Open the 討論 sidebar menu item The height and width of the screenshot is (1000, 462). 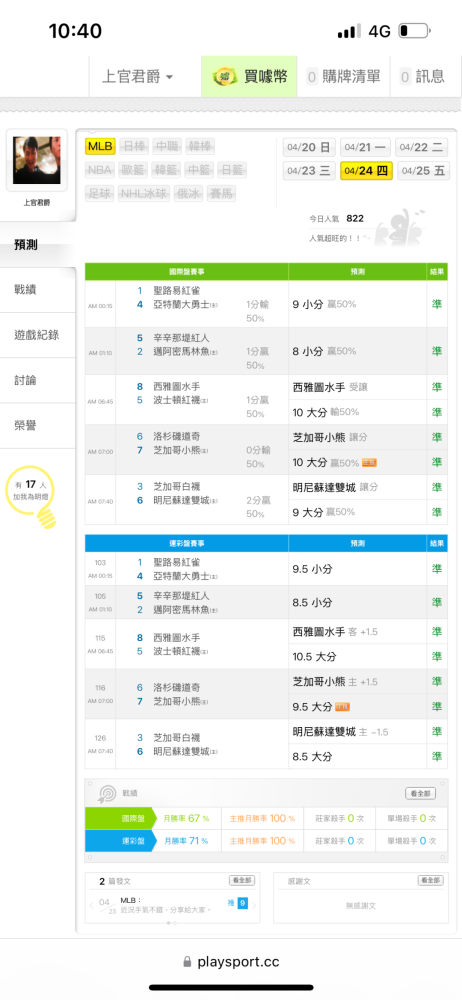pos(37,380)
